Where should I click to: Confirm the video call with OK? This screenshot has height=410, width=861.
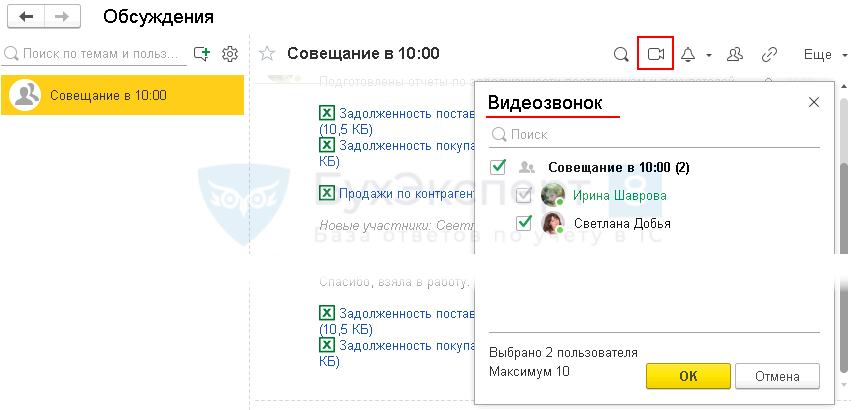688,377
